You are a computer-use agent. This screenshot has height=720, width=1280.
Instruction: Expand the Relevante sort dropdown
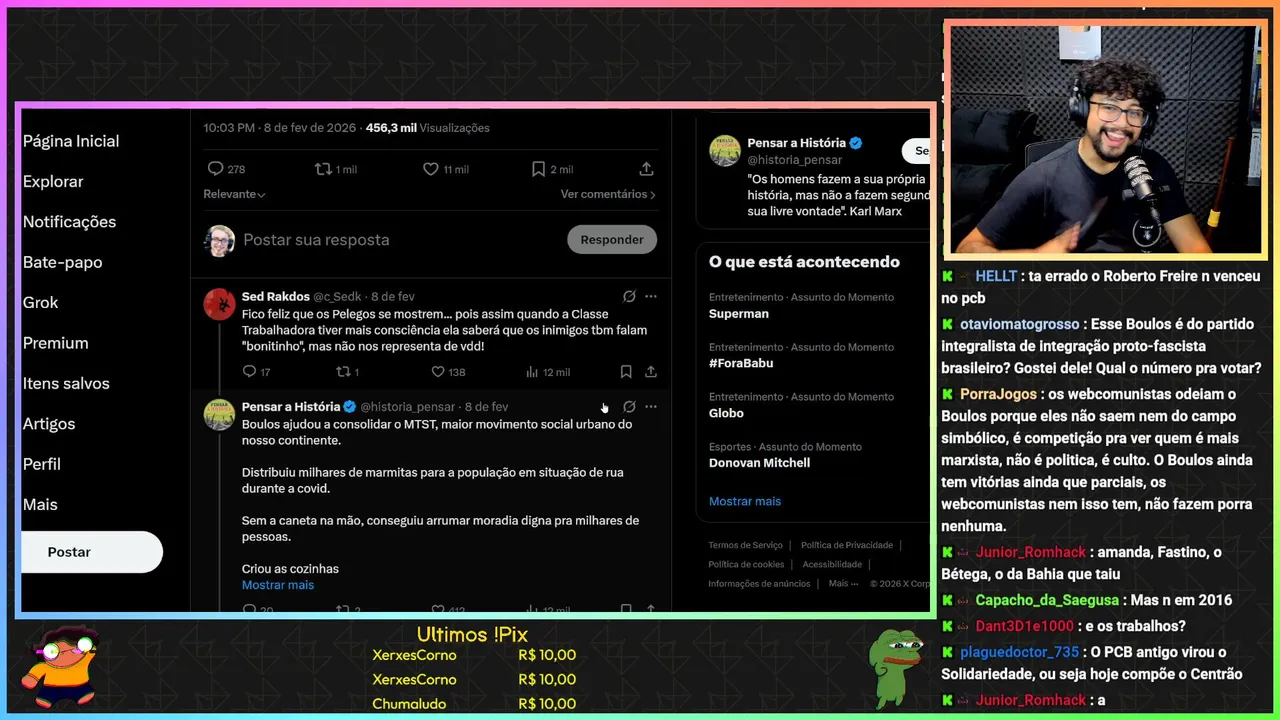pyautogui.click(x=234, y=194)
